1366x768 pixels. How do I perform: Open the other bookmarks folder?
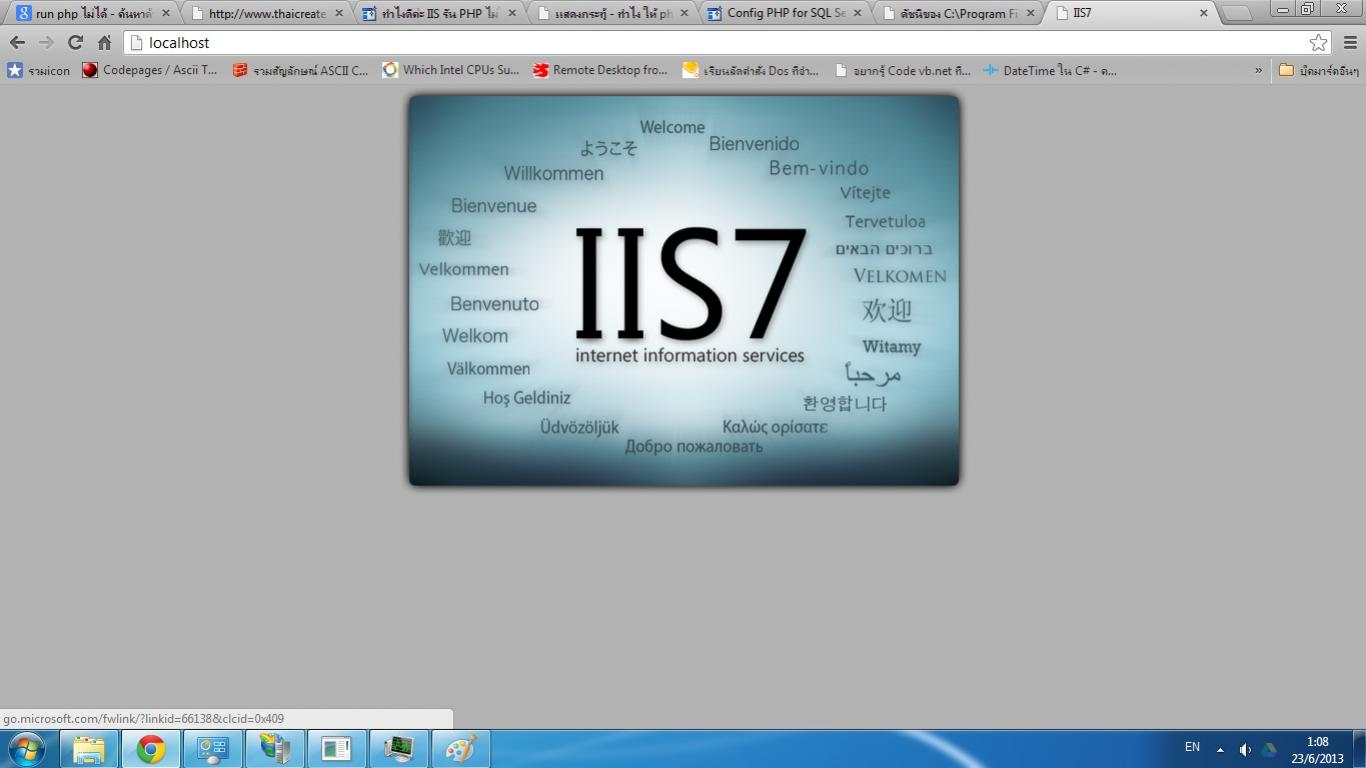tap(1318, 70)
